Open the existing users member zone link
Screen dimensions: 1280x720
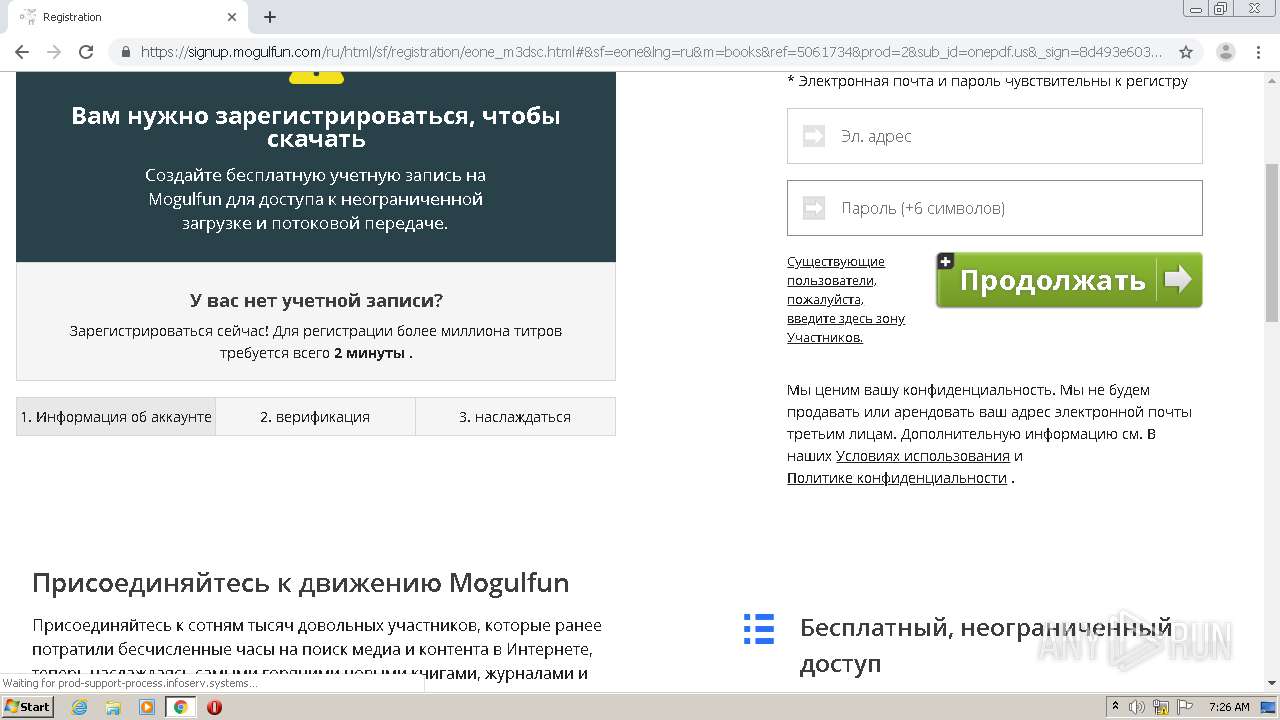coord(846,299)
